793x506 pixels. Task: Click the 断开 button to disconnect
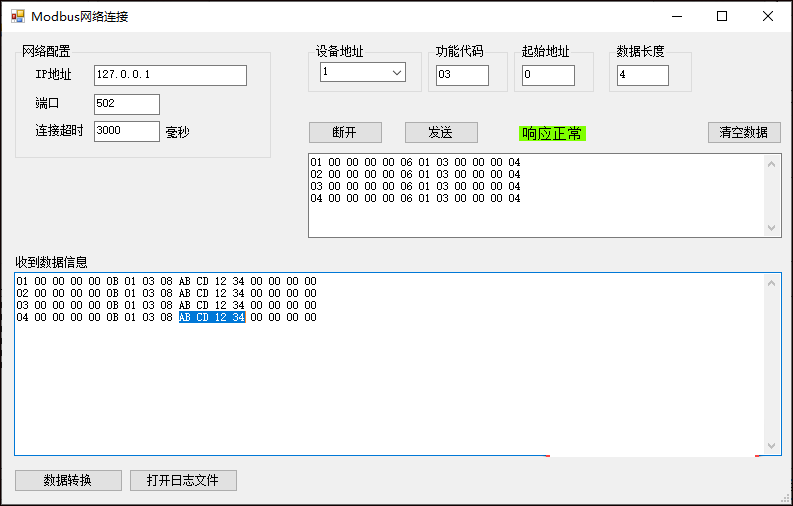[345, 132]
